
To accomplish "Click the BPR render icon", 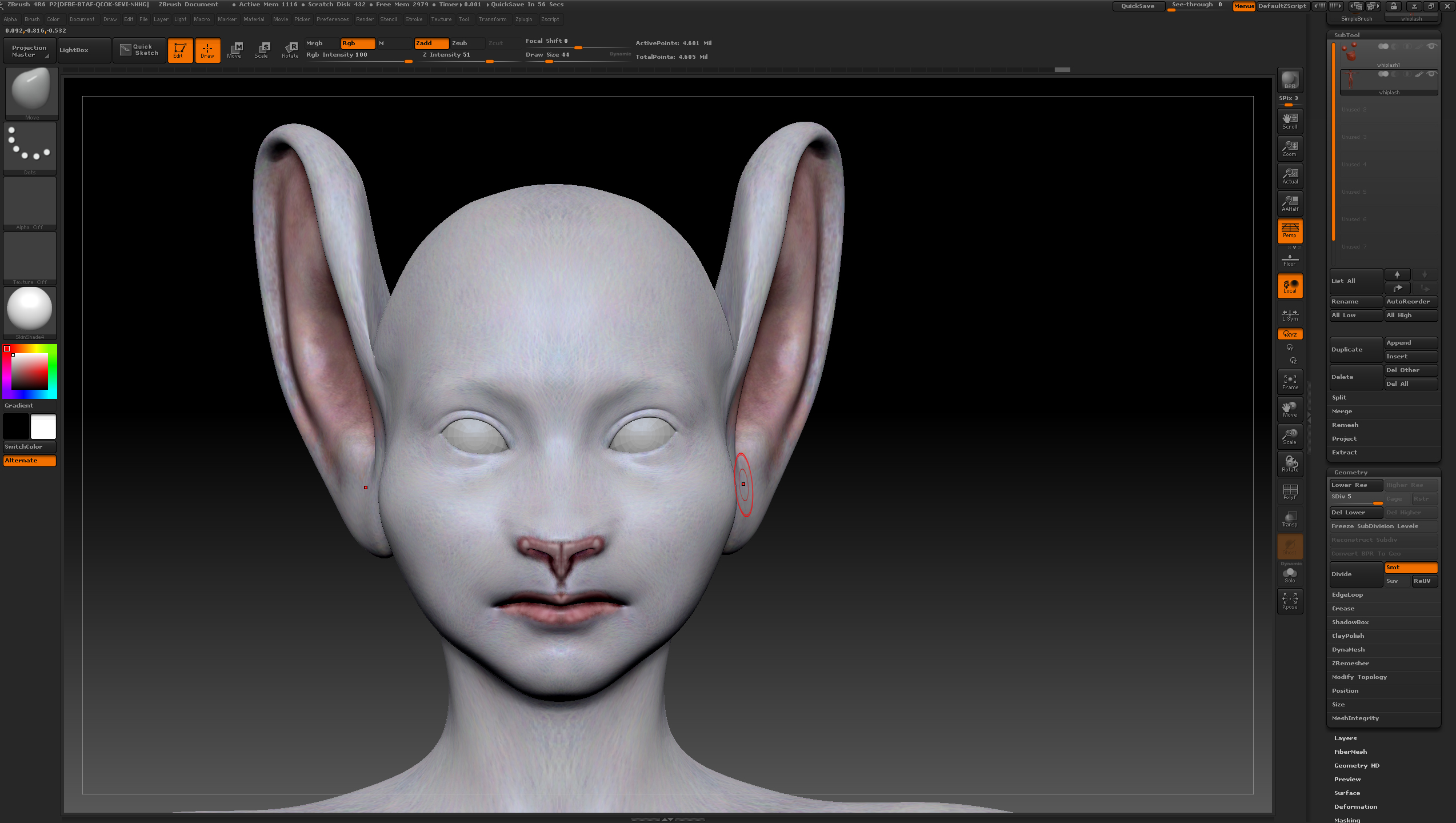I will 1290,80.
